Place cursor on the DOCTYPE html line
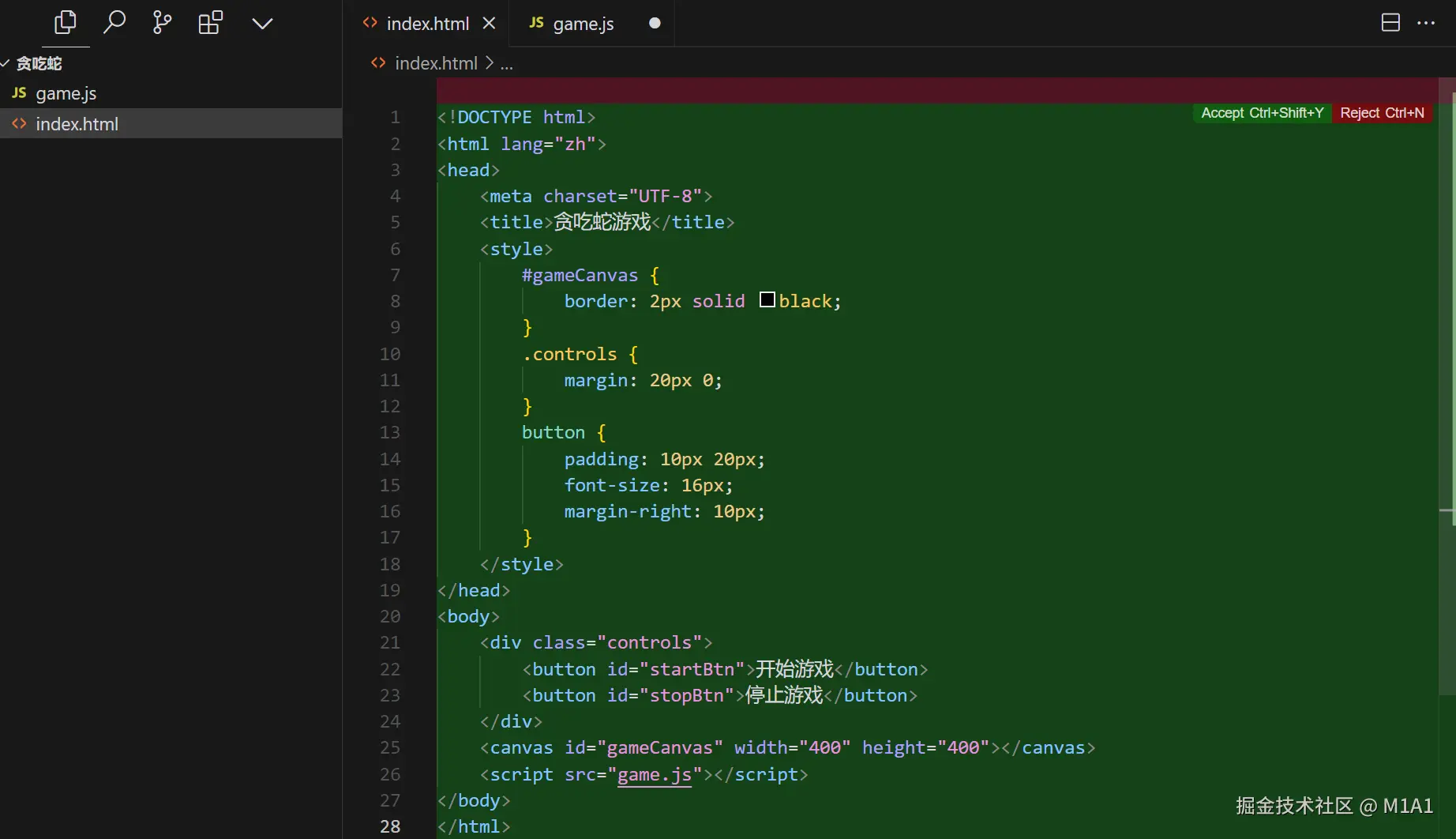 [x=516, y=118]
